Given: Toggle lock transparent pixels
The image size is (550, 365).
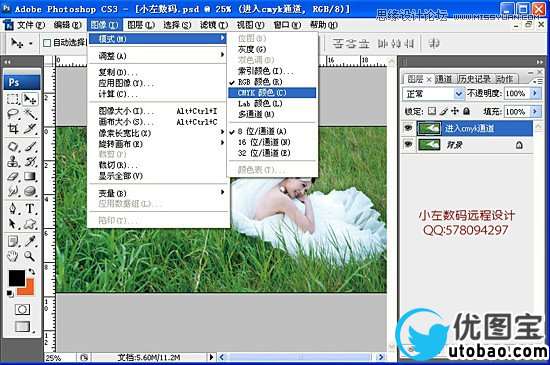Looking at the screenshot, I should tap(432, 111).
